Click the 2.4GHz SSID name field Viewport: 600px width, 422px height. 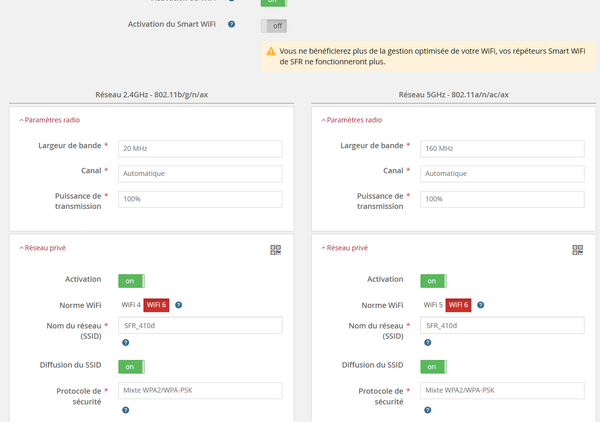pyautogui.click(x=200, y=325)
